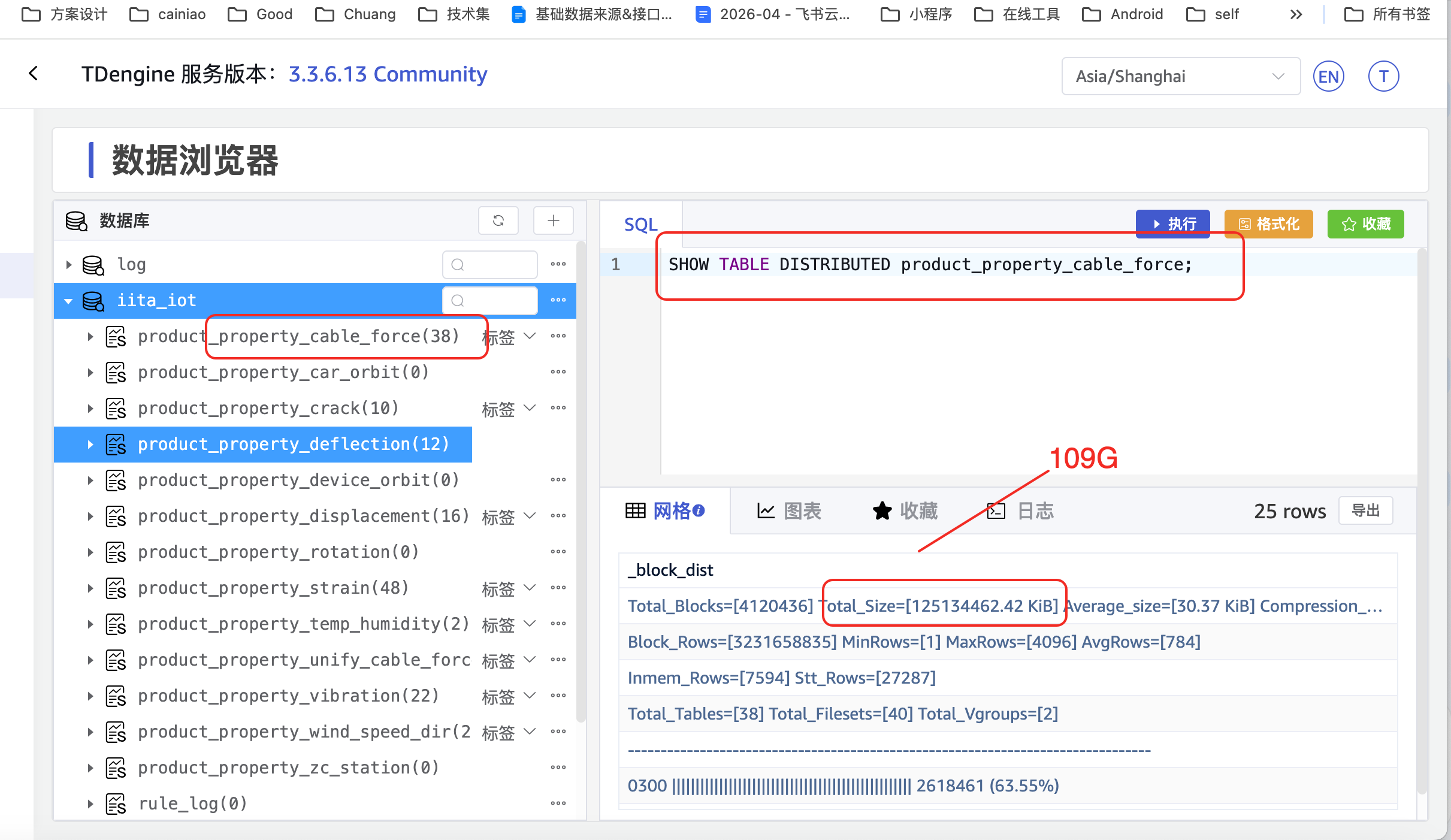Select product_property_zc_station(0) table
This screenshot has height=840, width=1451.
click(x=288, y=768)
